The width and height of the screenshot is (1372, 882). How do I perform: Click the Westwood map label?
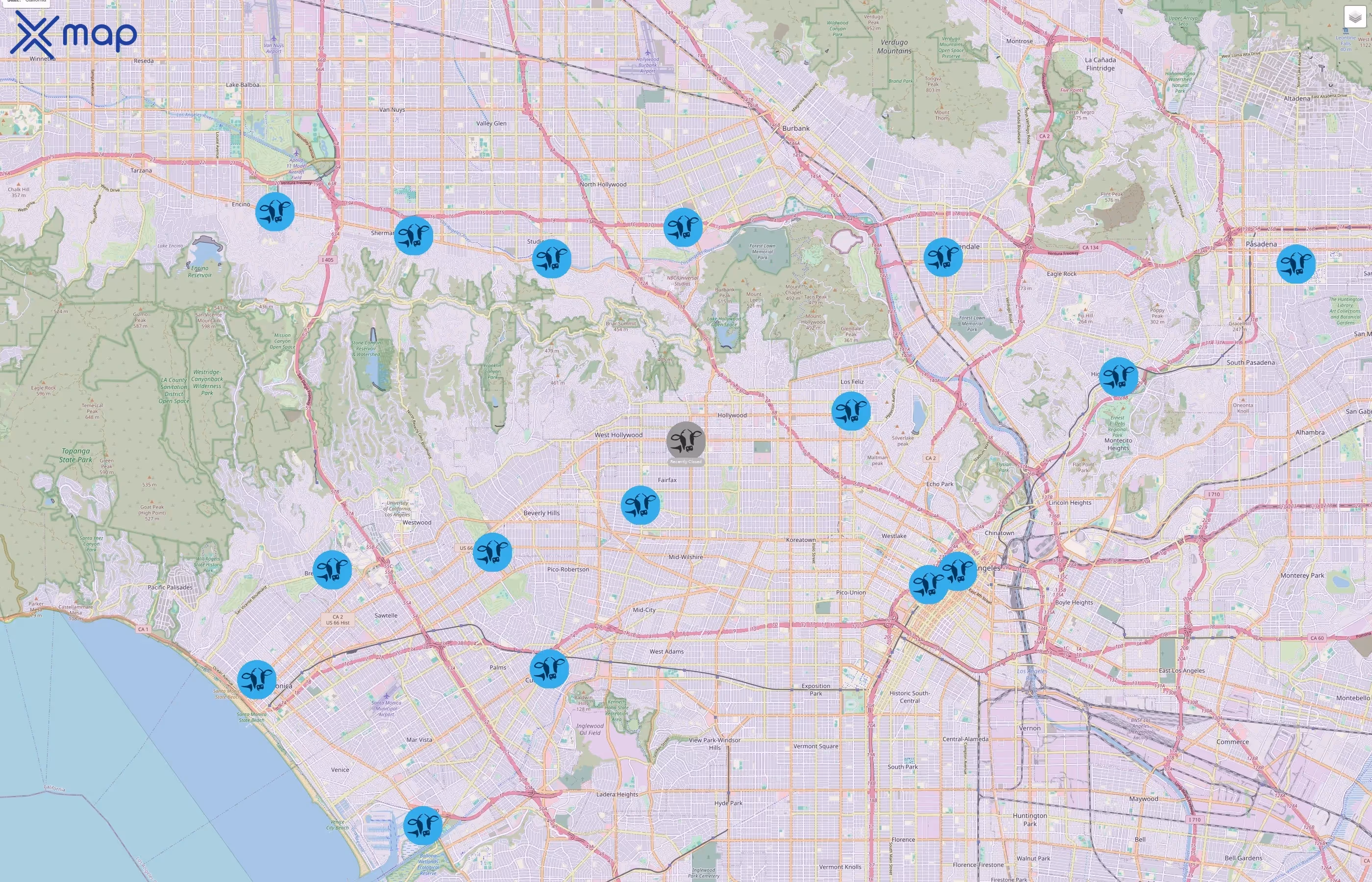click(x=417, y=522)
